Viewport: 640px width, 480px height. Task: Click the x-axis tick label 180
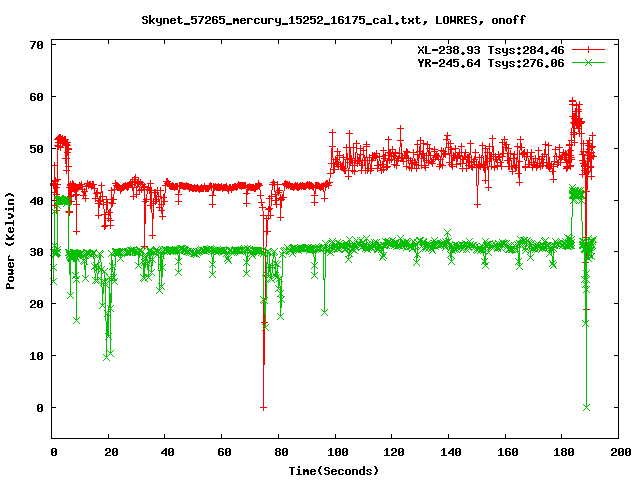point(564,452)
